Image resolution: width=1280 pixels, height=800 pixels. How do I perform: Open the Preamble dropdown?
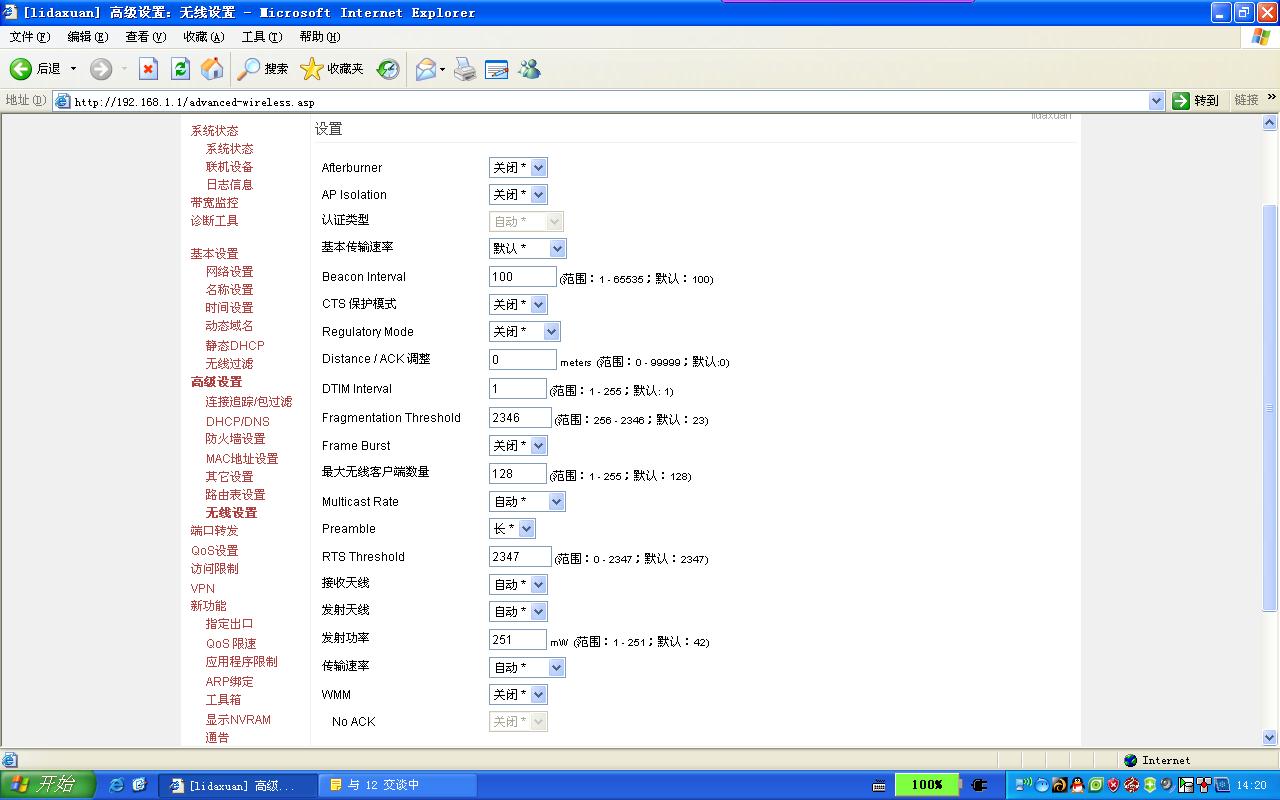point(512,528)
